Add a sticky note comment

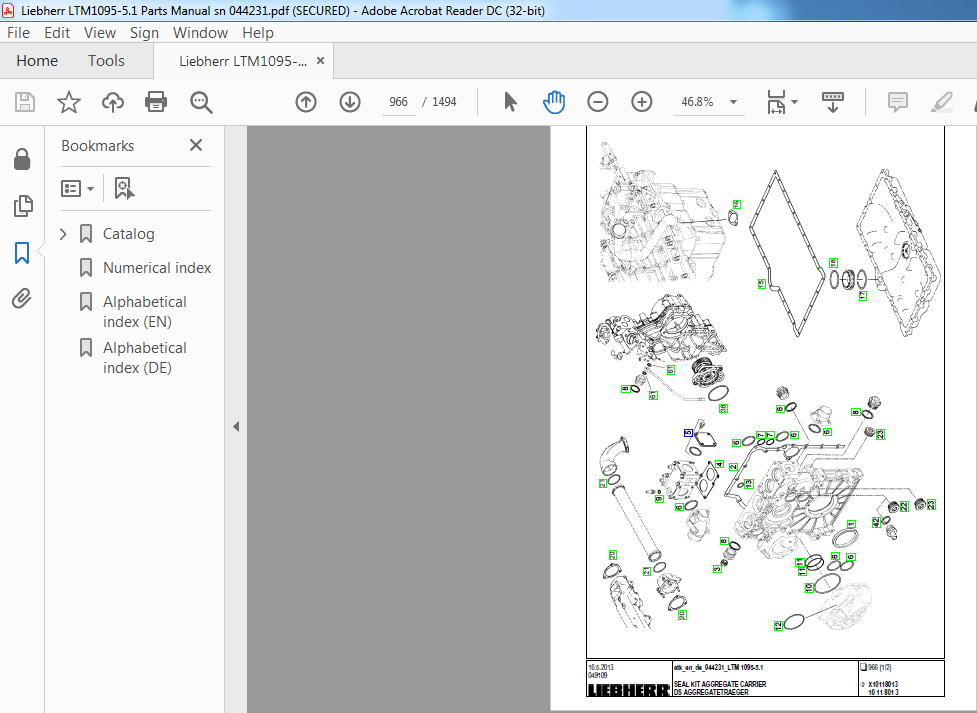897,102
